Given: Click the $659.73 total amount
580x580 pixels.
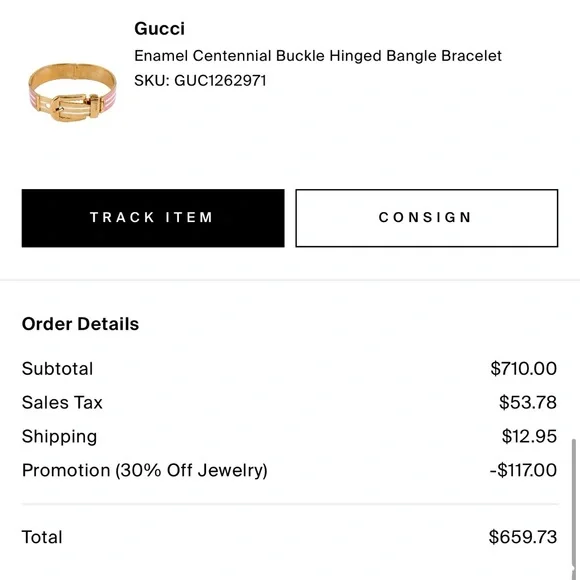Looking at the screenshot, I should click(x=523, y=537).
